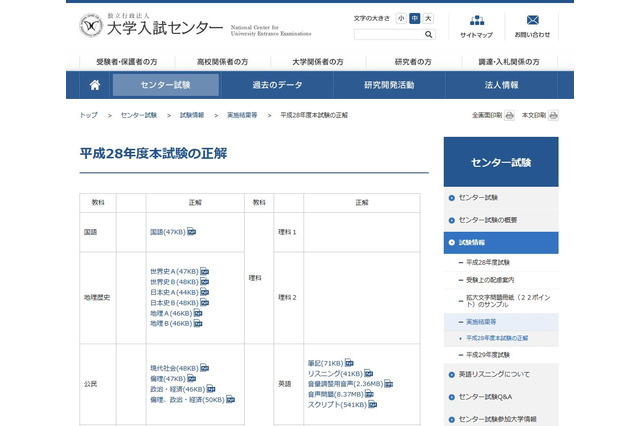Collapse highlighted 試験情報 sidebar section
The image size is (640, 426).
(501, 242)
